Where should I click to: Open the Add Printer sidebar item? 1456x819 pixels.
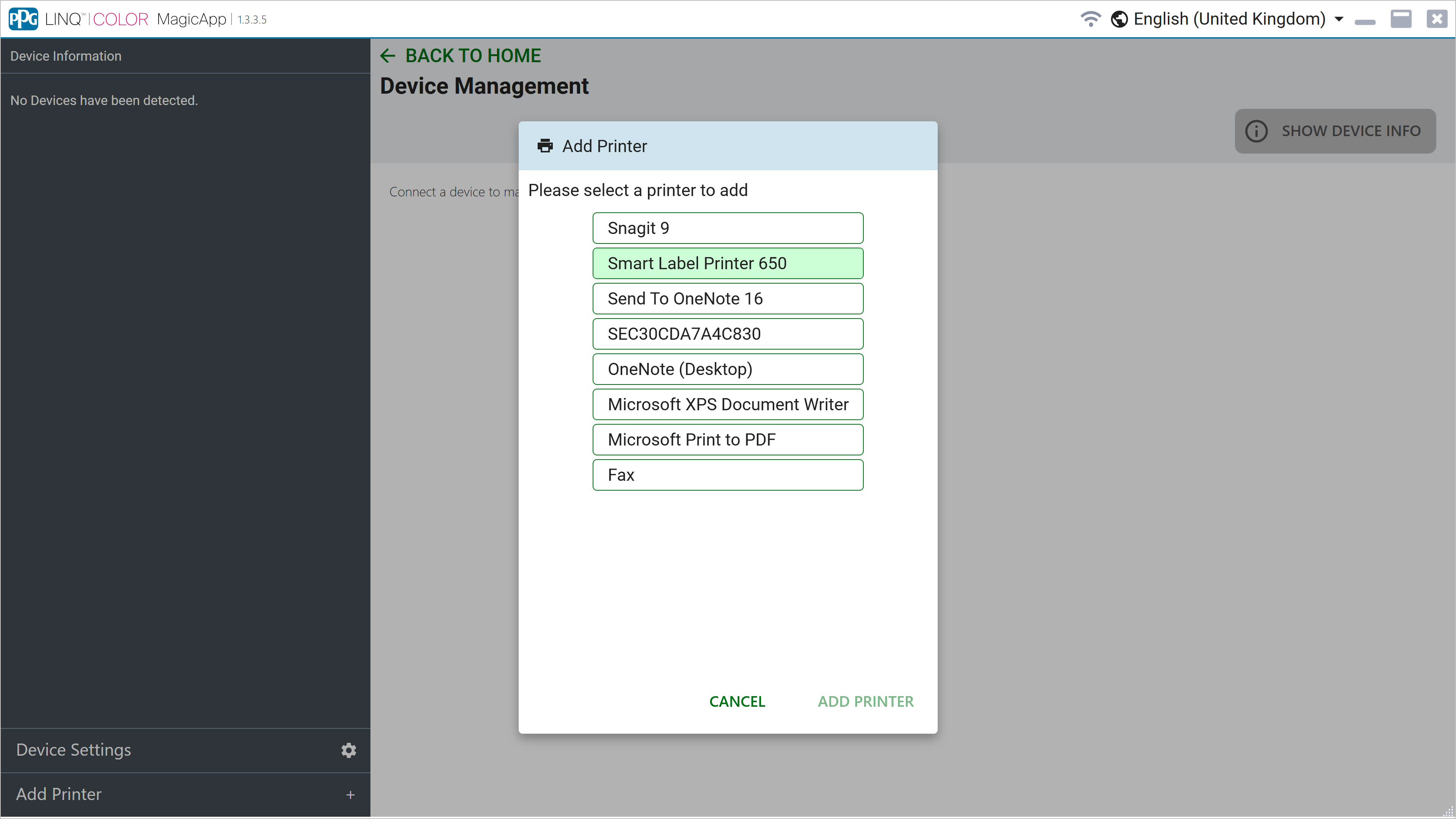[59, 795]
